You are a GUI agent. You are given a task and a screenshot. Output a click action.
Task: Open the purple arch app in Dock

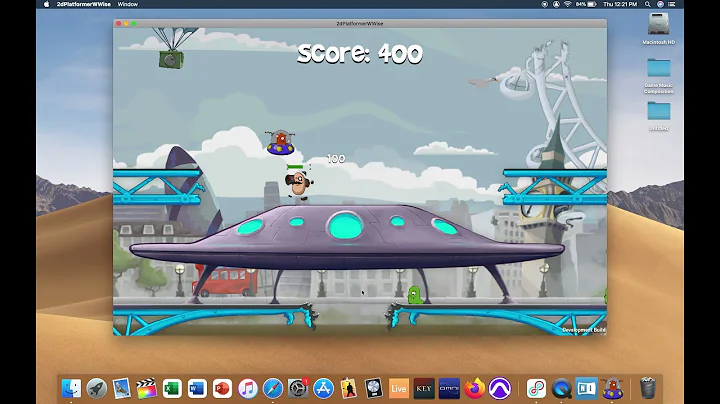500,388
